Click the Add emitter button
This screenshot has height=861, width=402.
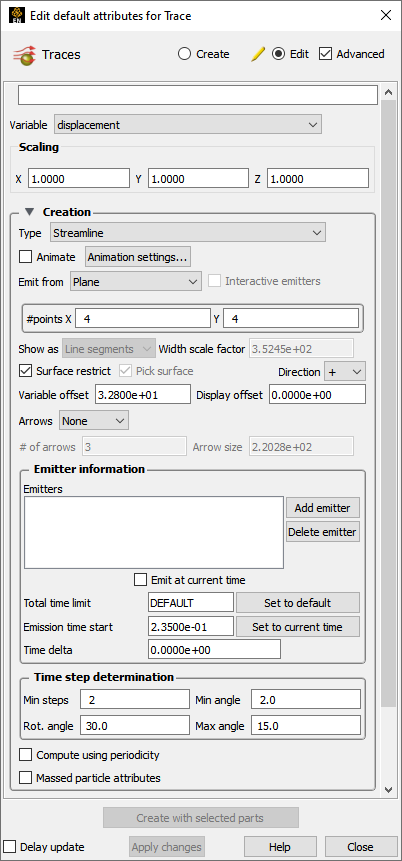pyautogui.click(x=322, y=508)
